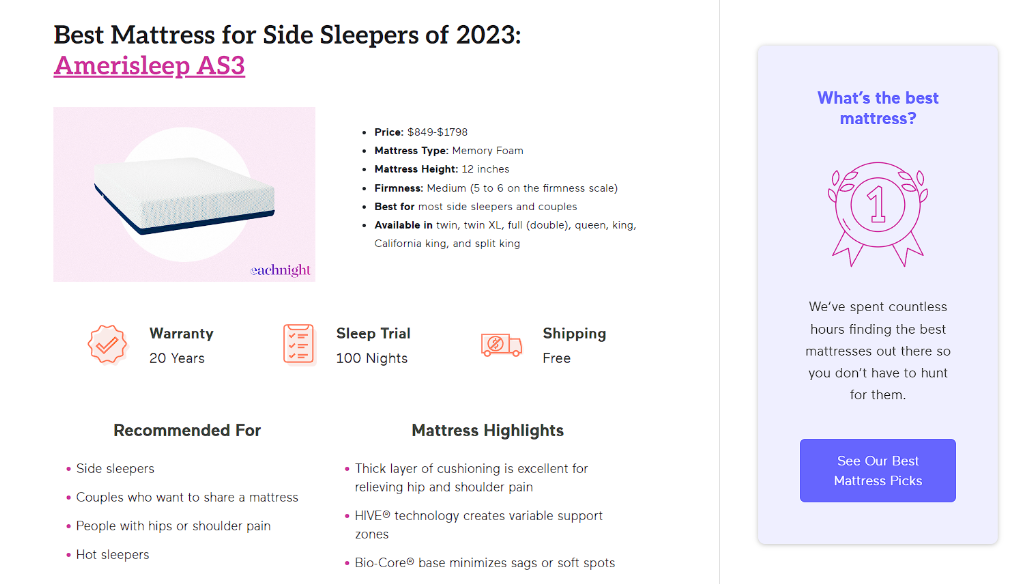Click the eachnight logo watermark
Screen dimensions: 1017x584
coord(280,270)
